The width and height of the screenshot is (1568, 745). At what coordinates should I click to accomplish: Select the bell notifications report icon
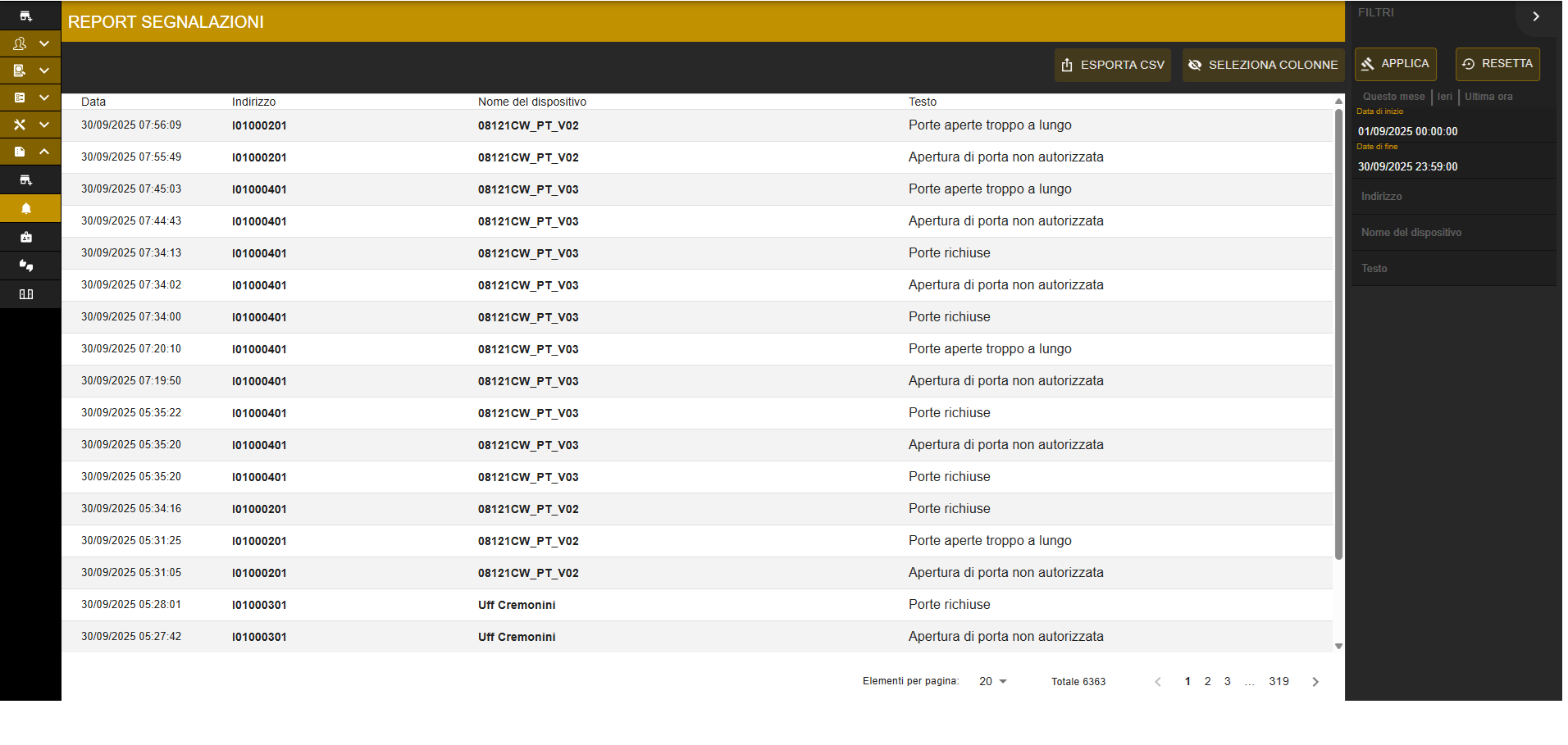[26, 208]
